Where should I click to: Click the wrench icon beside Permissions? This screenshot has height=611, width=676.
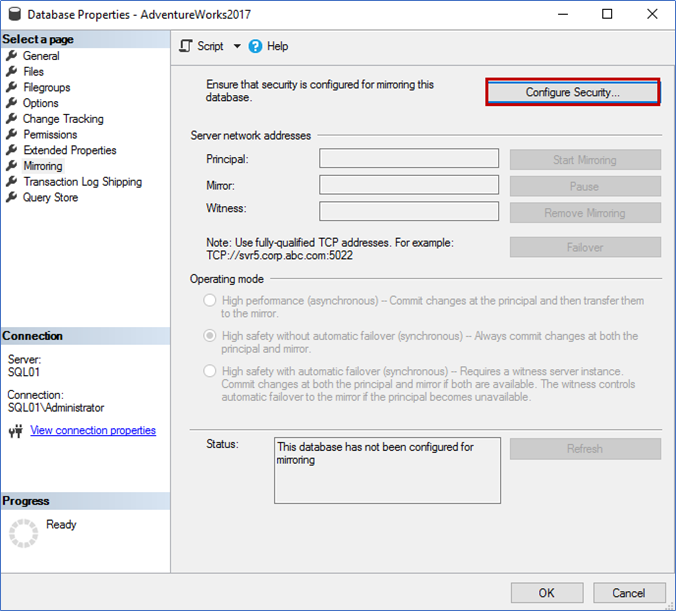(12, 134)
